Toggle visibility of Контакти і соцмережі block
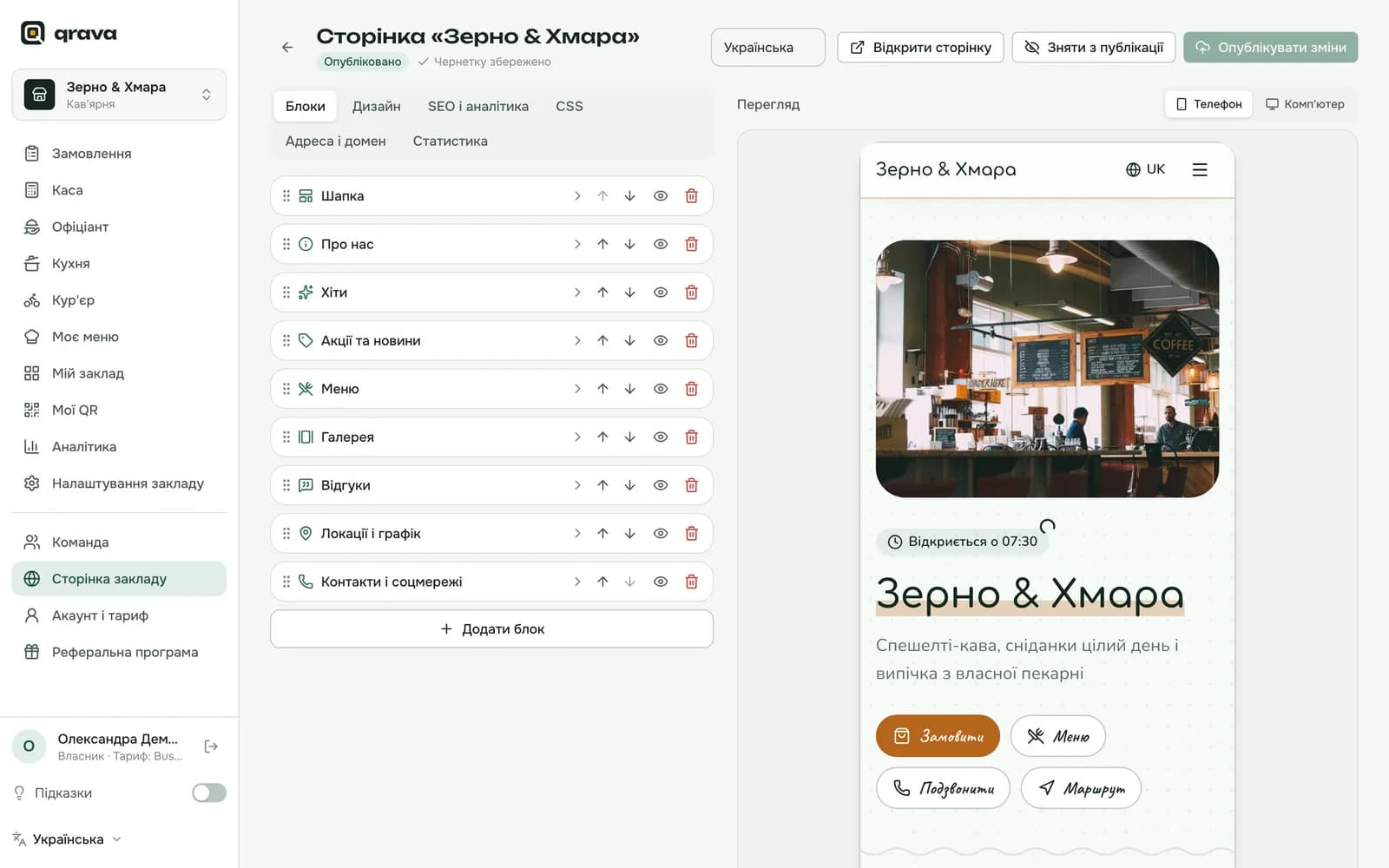The width and height of the screenshot is (1389, 868). click(661, 582)
